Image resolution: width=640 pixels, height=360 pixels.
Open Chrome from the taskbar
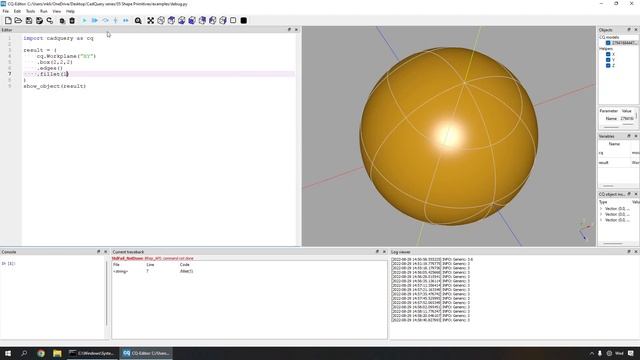(x=41, y=353)
